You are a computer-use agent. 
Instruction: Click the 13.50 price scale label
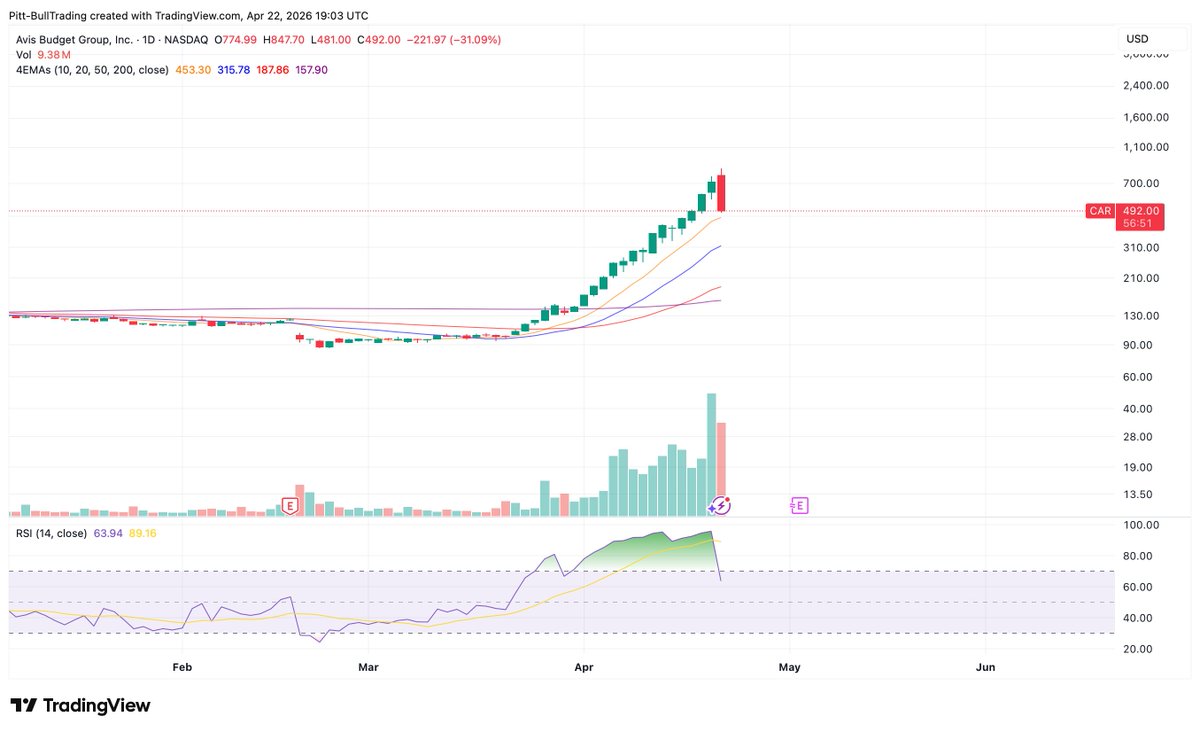[1138, 494]
